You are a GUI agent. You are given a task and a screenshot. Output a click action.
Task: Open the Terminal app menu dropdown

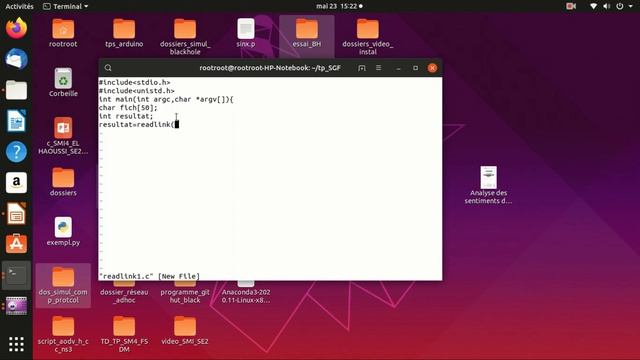[x=65, y=6]
